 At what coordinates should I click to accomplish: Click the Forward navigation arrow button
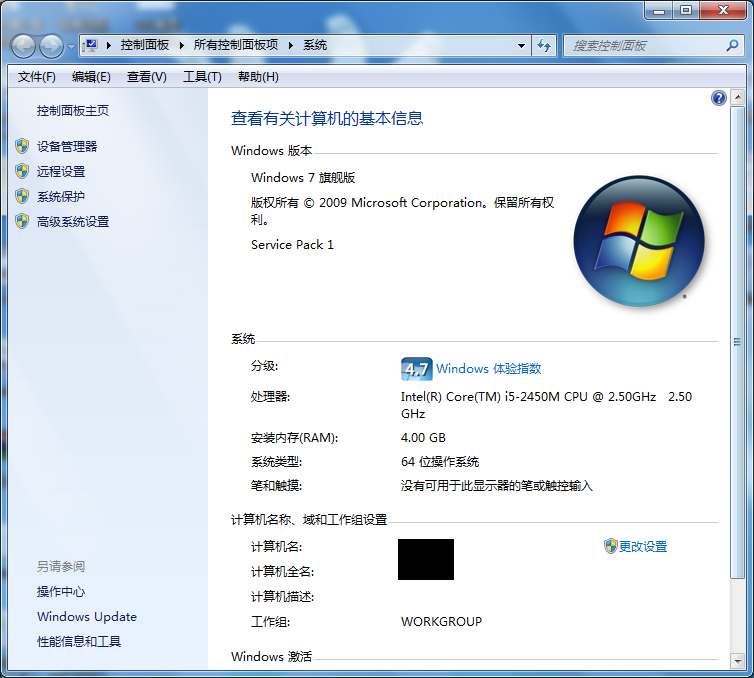pos(51,46)
